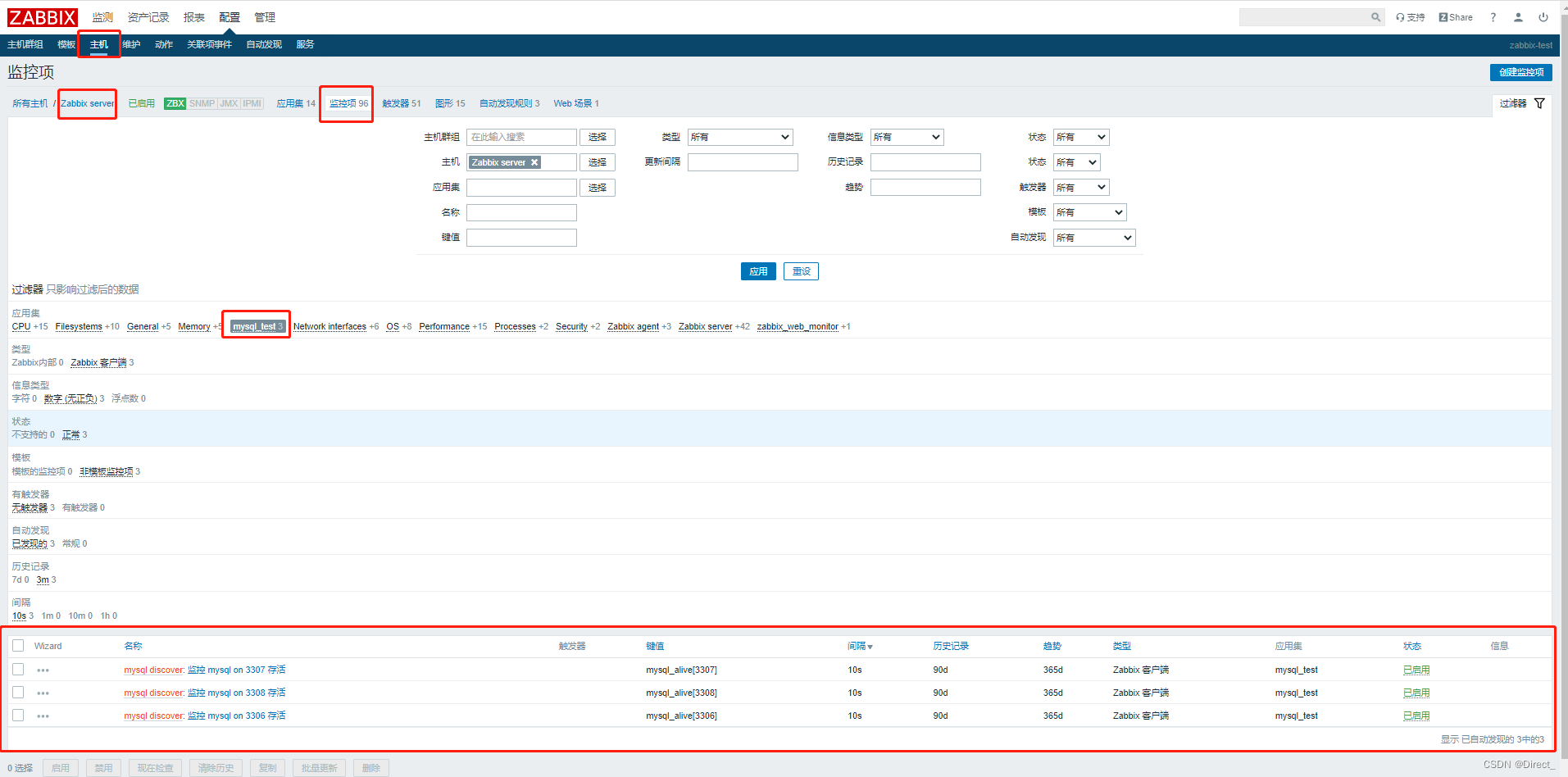The height and width of the screenshot is (777, 1568).
Task: Tick the select-all checkbox in table header
Action: pos(18,646)
